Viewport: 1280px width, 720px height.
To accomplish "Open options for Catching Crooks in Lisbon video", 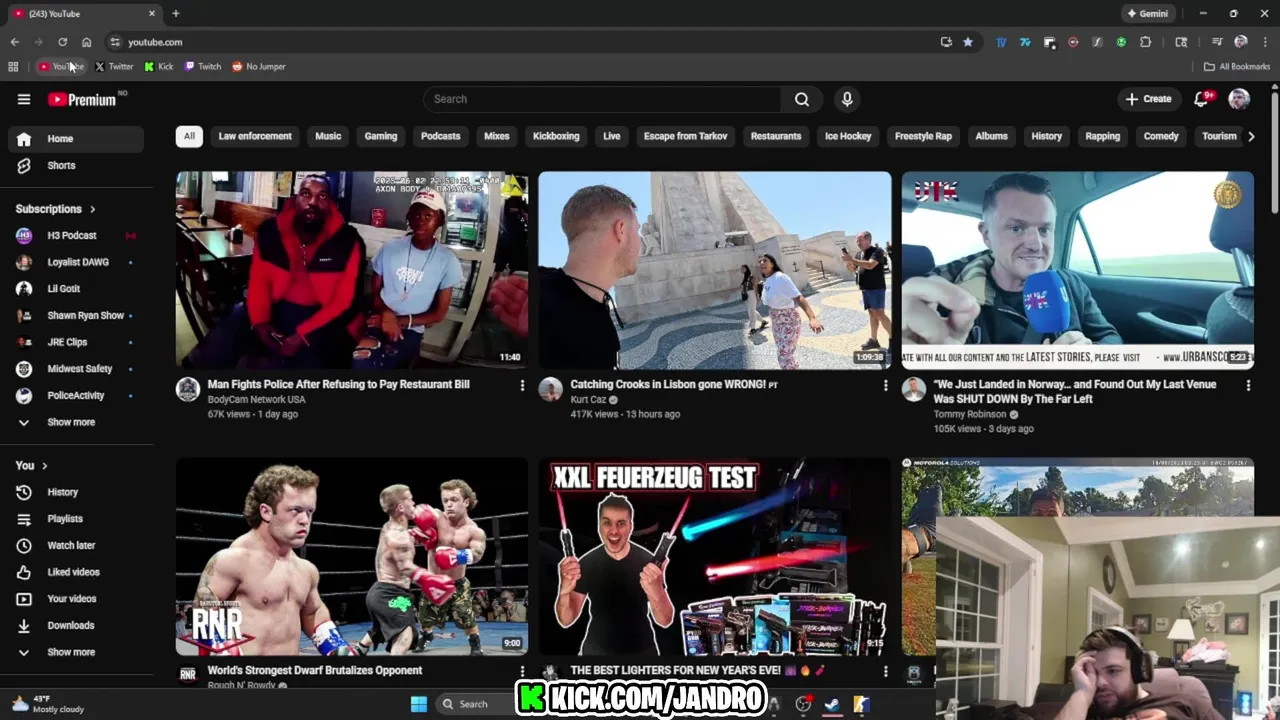I will coord(885,385).
